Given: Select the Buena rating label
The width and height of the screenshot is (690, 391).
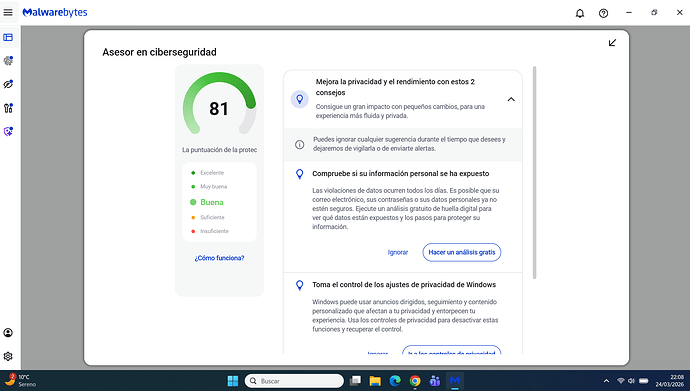Looking at the screenshot, I should (x=212, y=202).
